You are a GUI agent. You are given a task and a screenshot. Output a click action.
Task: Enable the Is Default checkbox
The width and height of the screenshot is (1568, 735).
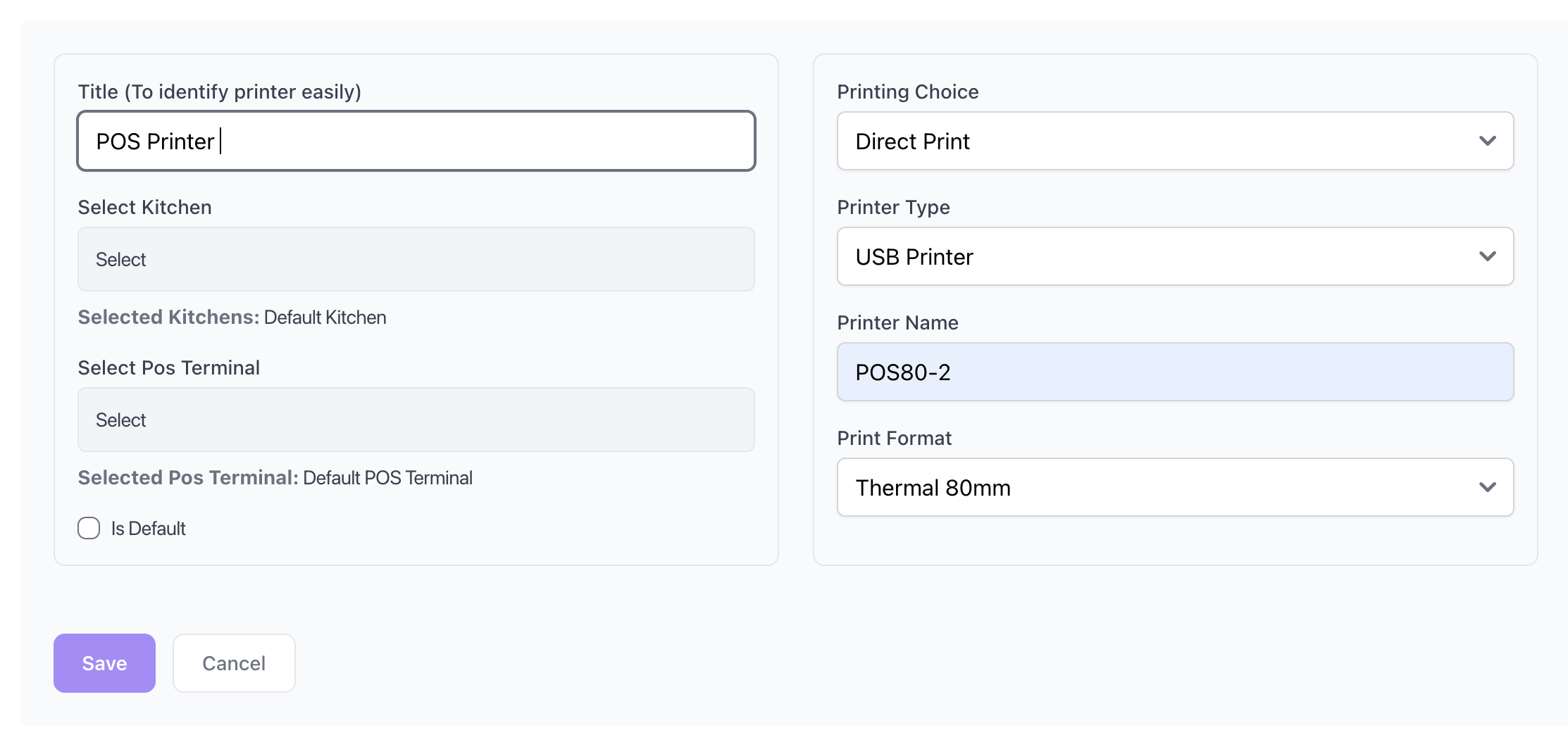click(x=89, y=528)
